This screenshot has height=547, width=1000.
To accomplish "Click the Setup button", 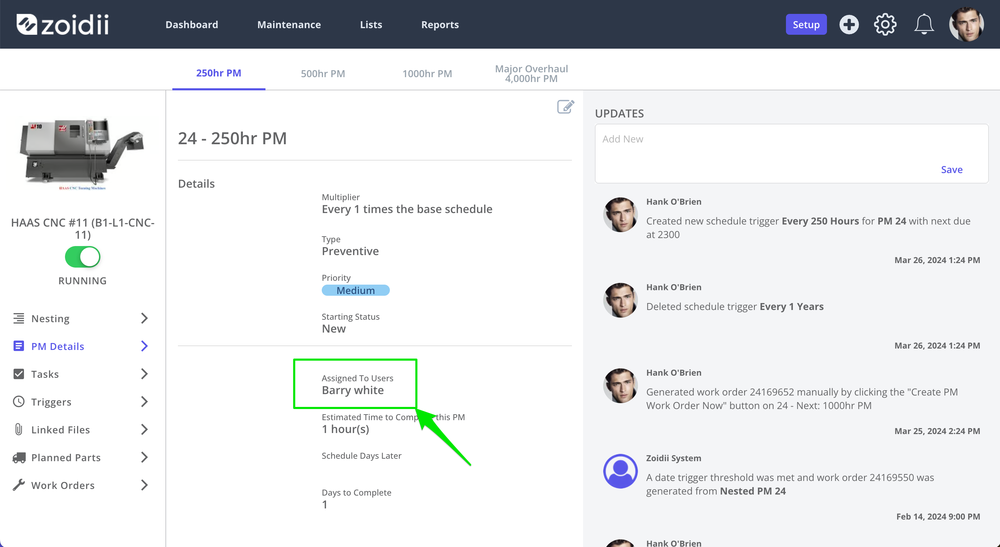I will [806, 25].
